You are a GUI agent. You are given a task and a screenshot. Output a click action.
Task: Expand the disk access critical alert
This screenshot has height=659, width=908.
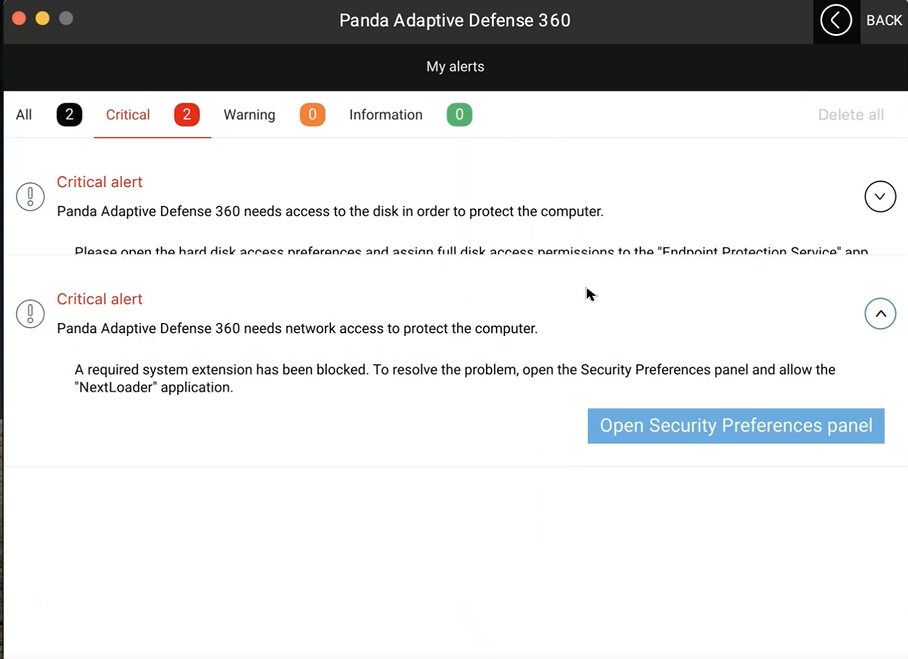[x=880, y=196]
